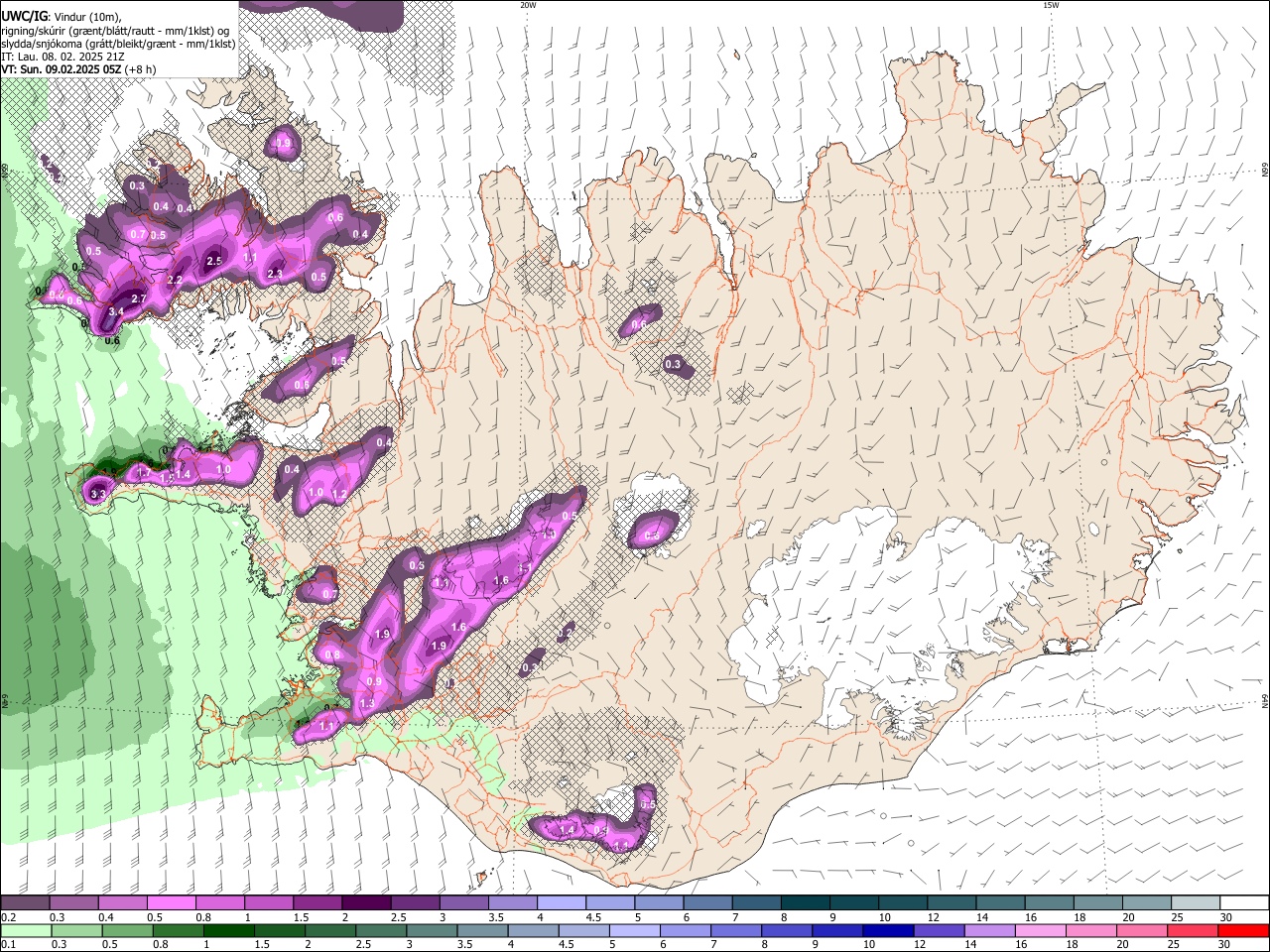Select the deep blue 10–12 lower legend swatch

tap(889, 930)
